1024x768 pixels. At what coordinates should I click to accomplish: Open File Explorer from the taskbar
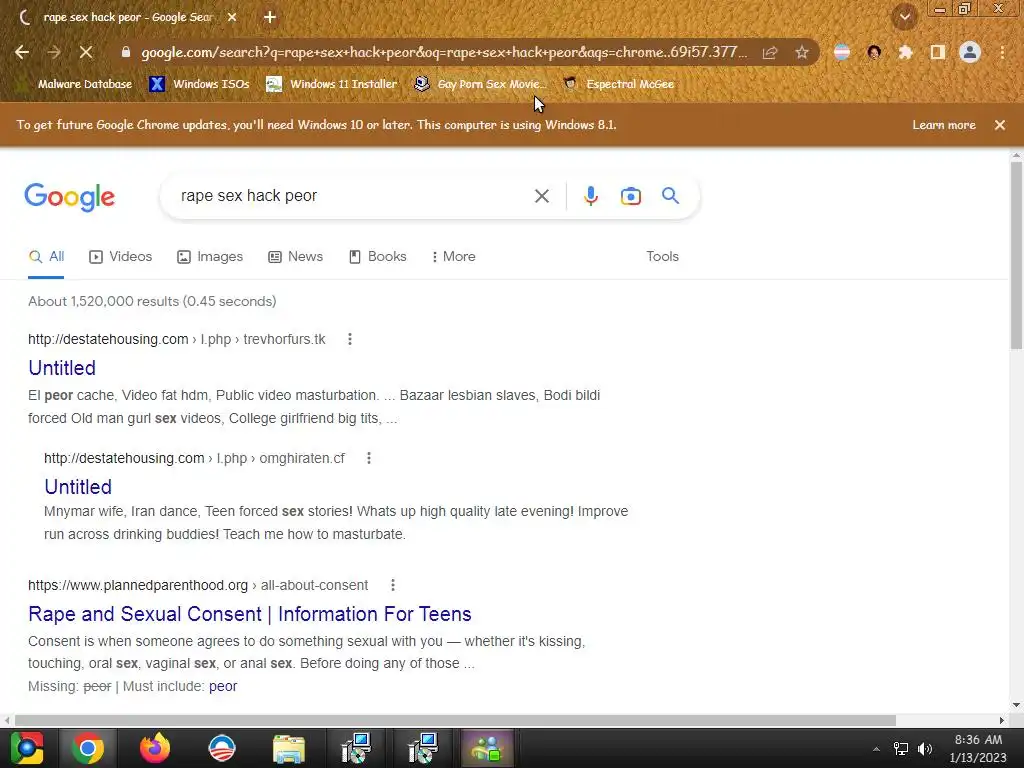[x=289, y=748]
